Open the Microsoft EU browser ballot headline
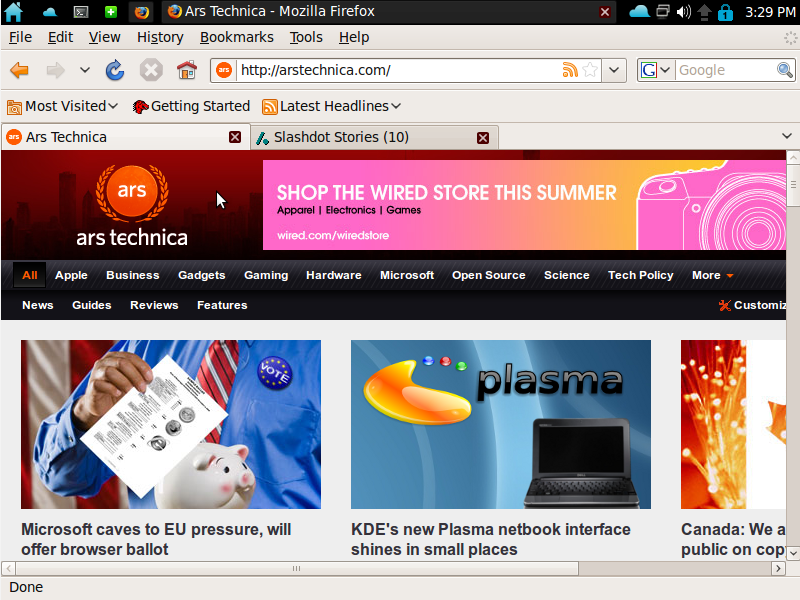The height and width of the screenshot is (600, 800). (156, 539)
